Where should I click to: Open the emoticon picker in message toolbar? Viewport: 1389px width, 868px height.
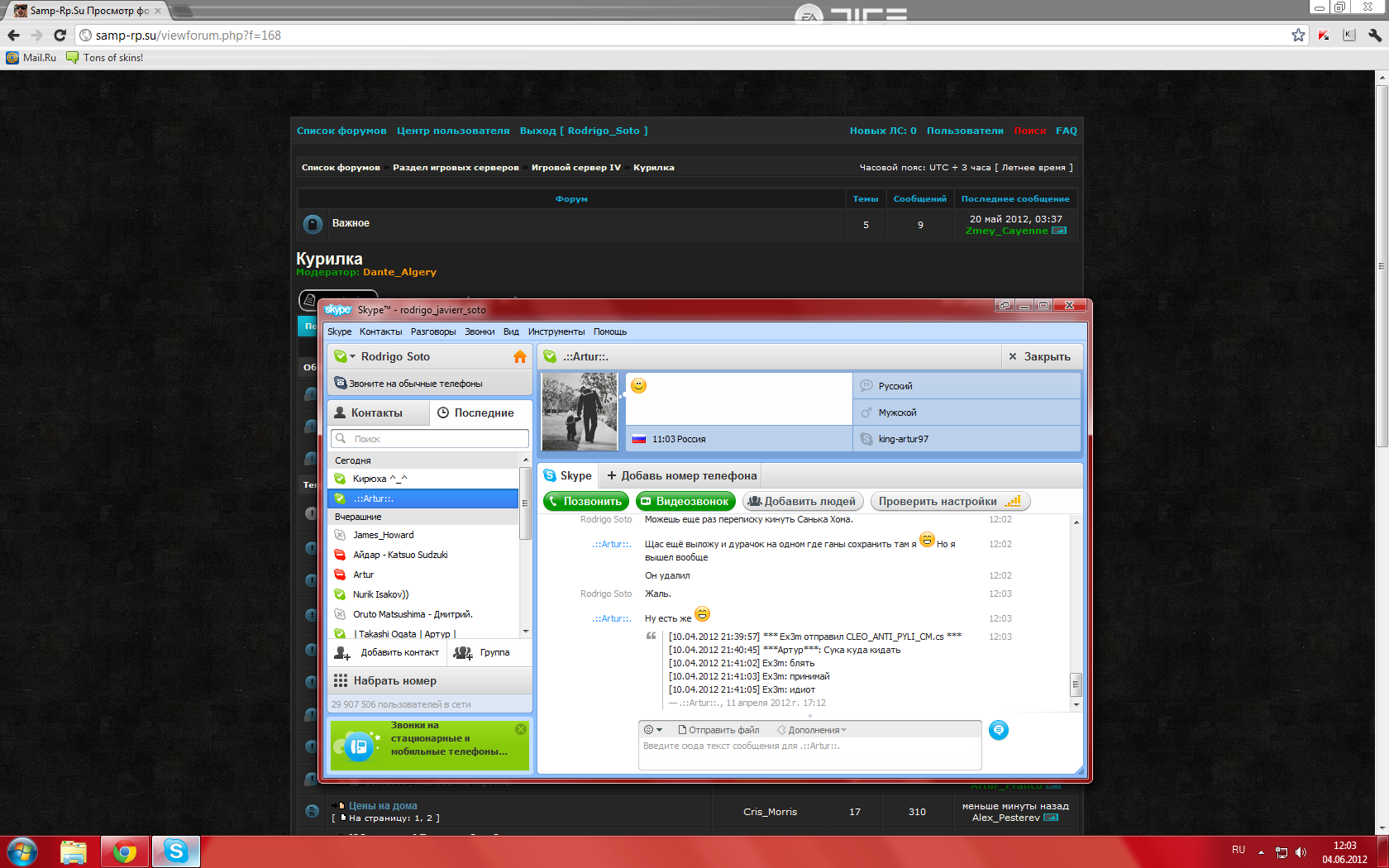coord(653,730)
